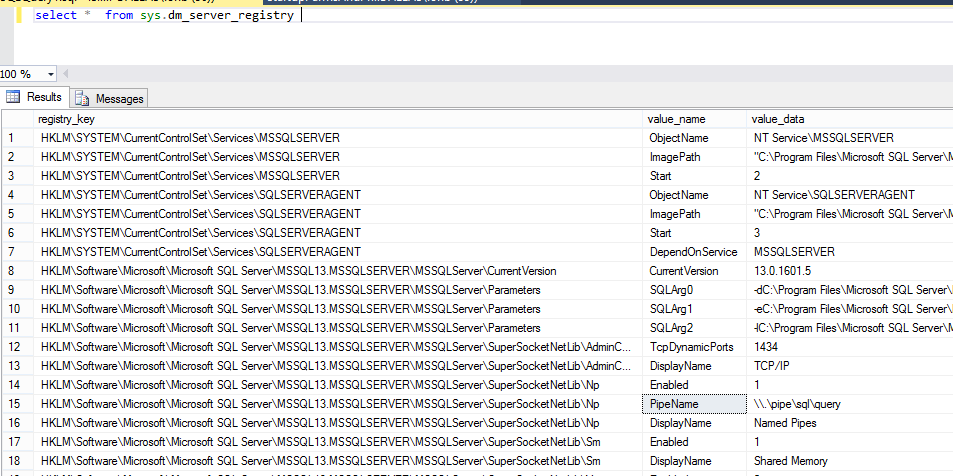Viewport: 953px width, 476px height.
Task: Select row header number 15
Action: tap(17, 404)
